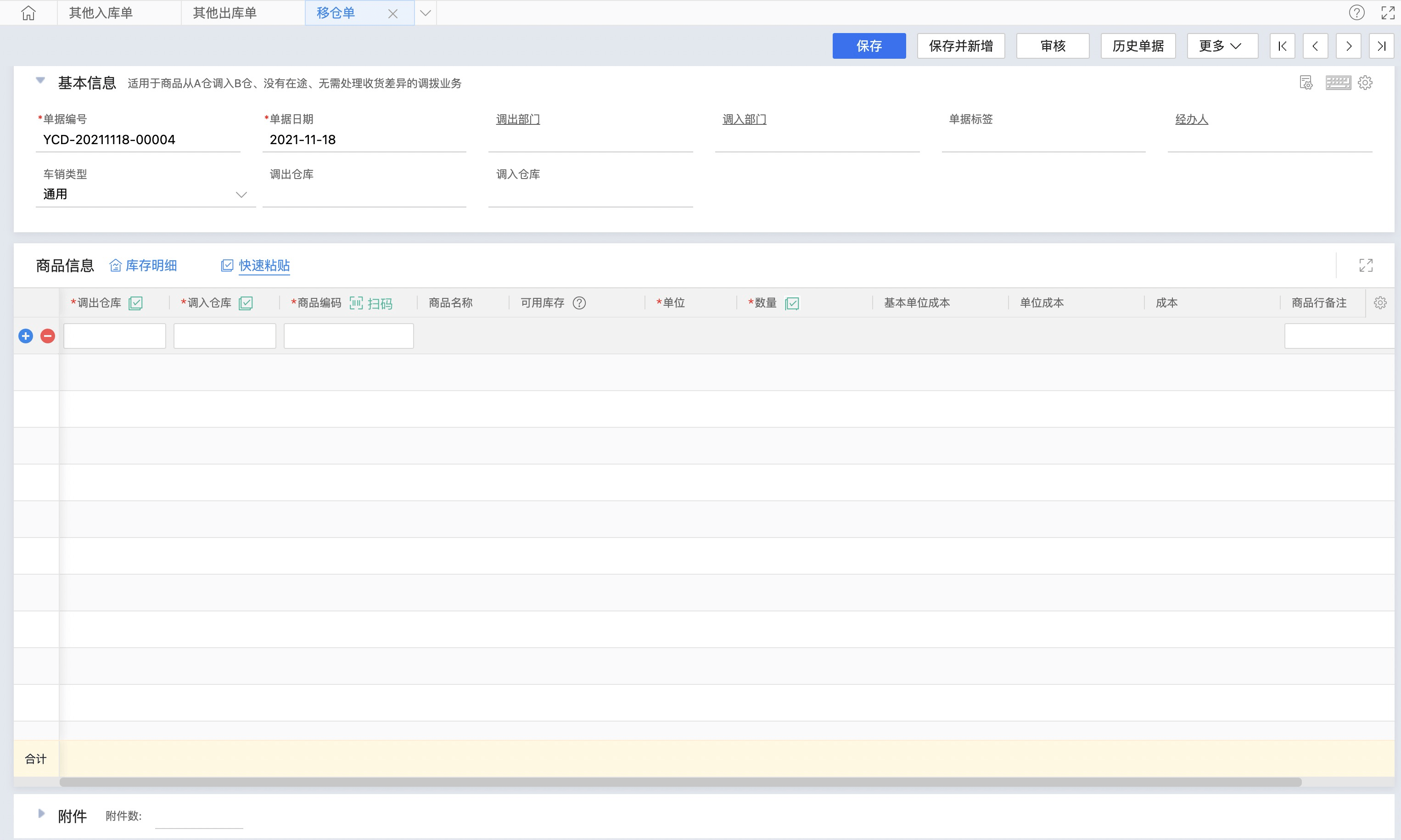Open table column settings gear

[1379, 303]
